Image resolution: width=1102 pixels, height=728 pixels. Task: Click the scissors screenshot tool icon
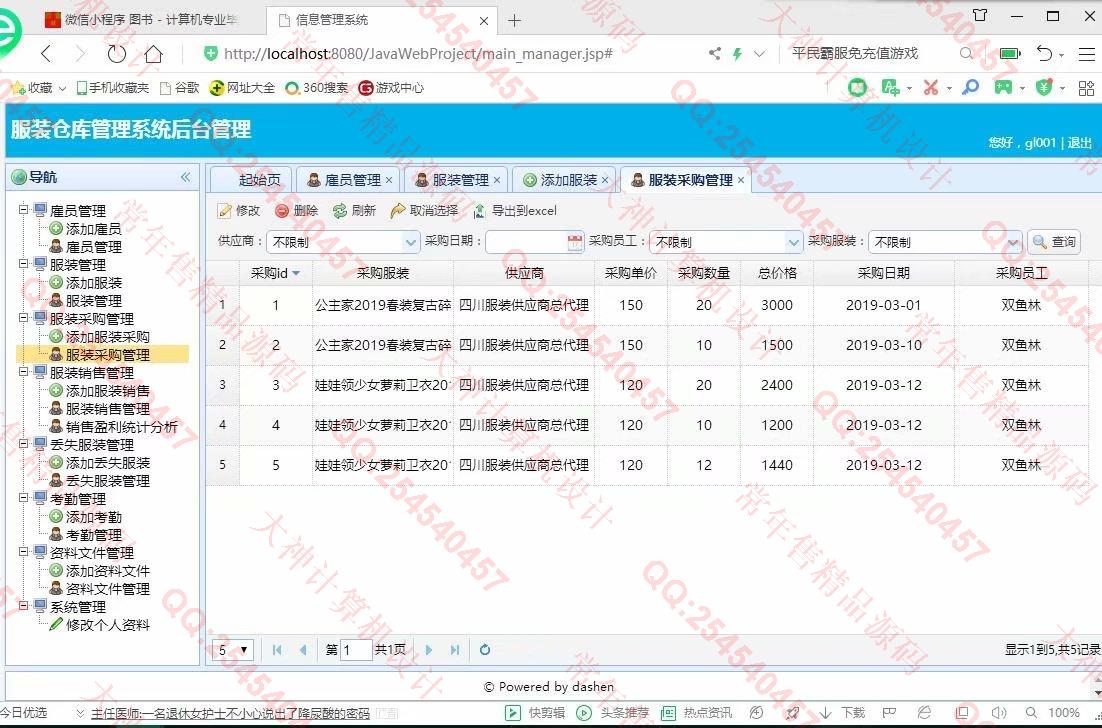tap(931, 88)
